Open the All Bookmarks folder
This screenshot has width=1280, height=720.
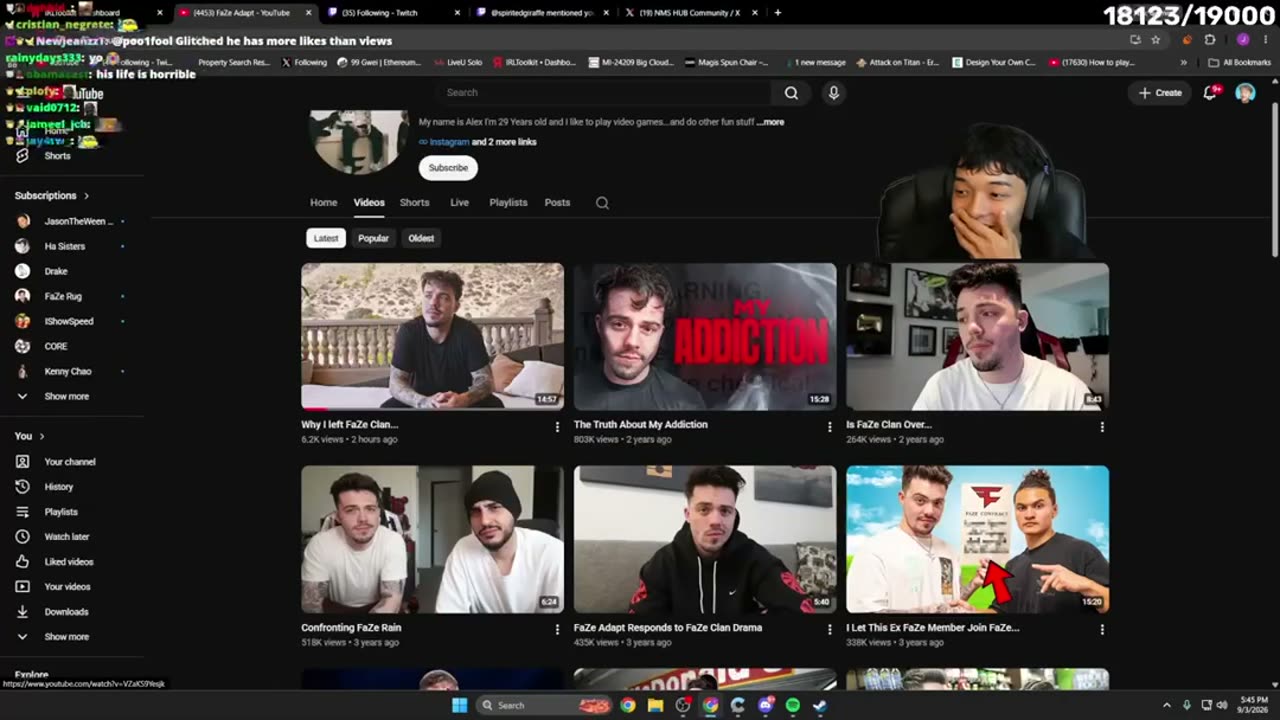coord(1240,62)
